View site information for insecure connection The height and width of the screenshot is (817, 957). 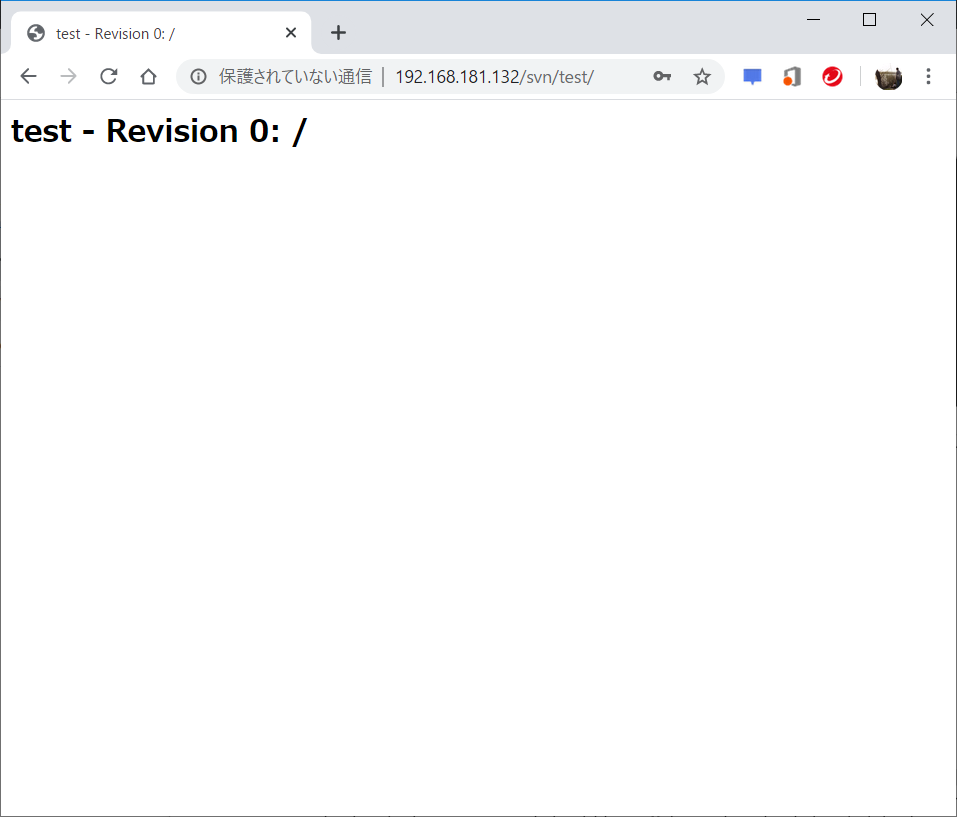[x=198, y=76]
